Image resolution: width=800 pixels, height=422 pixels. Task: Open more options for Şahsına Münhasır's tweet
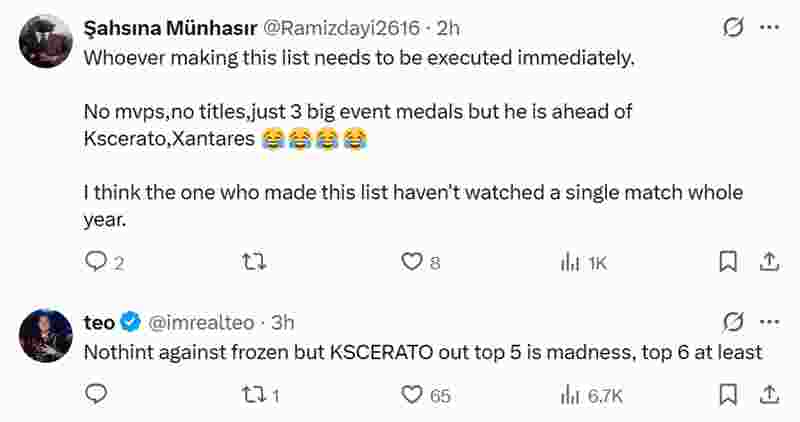click(x=769, y=28)
